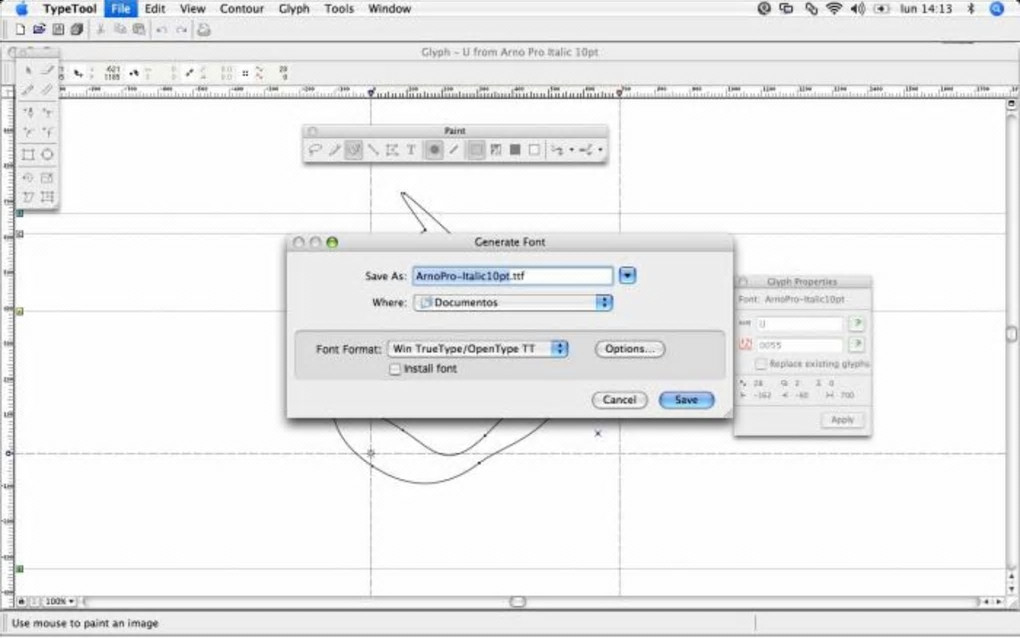Screen dimensions: 1020x638
Task: Click the Print toolbar icon
Action: (x=204, y=30)
